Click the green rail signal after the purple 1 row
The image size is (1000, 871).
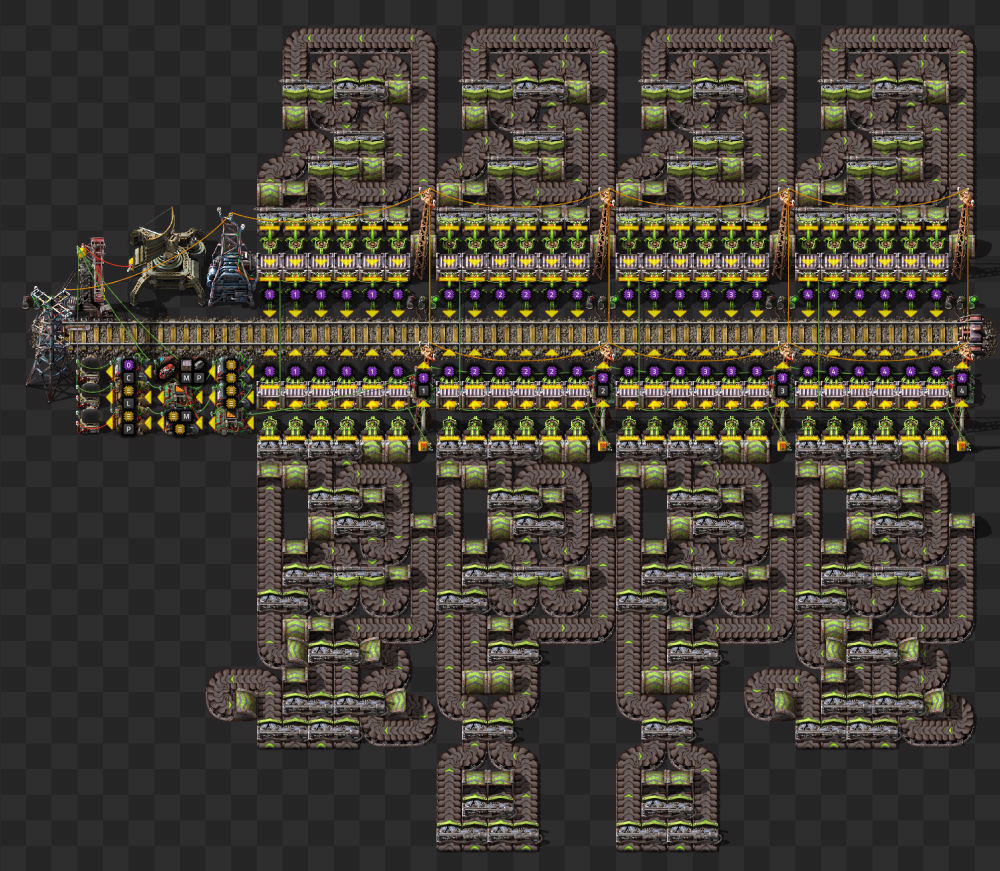[434, 302]
